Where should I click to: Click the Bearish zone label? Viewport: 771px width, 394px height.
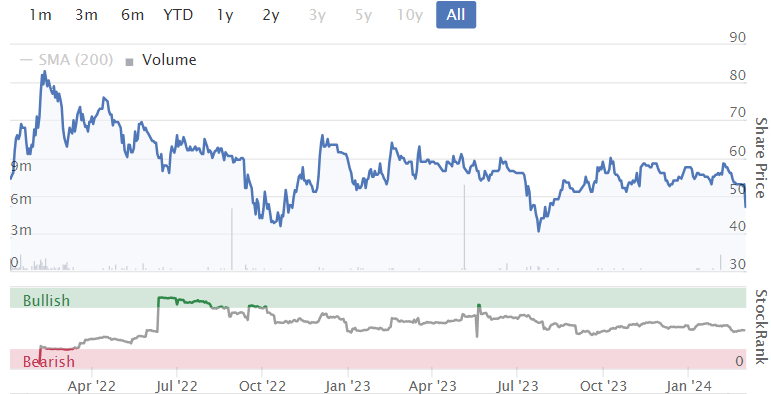tap(49, 362)
